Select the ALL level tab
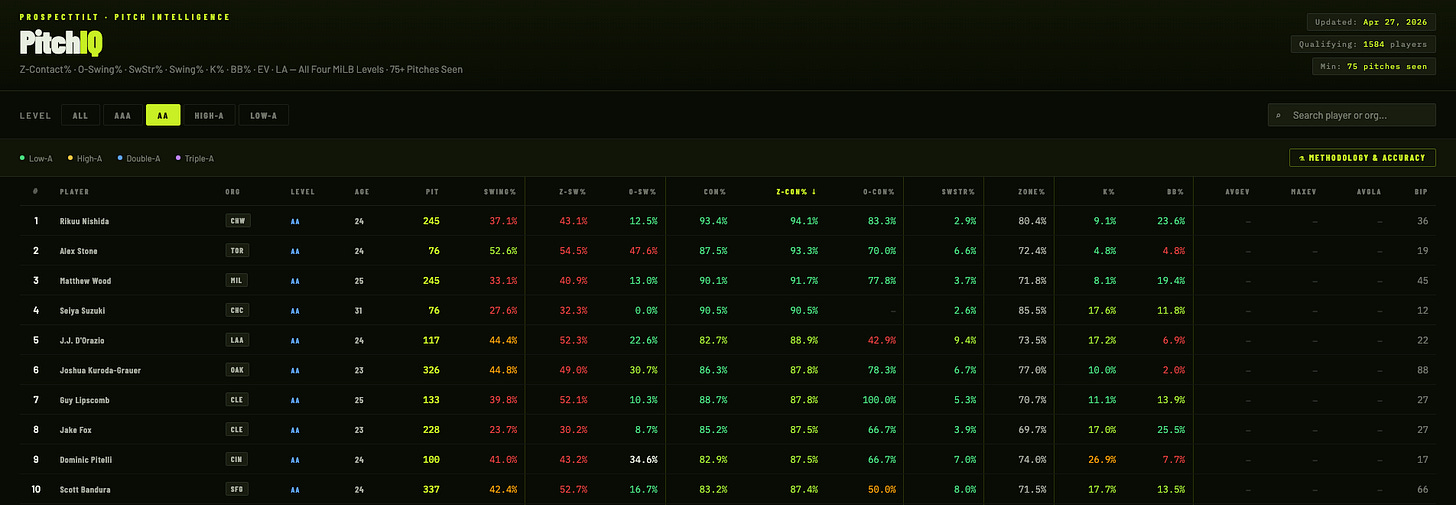The width and height of the screenshot is (1456, 505). coord(80,116)
